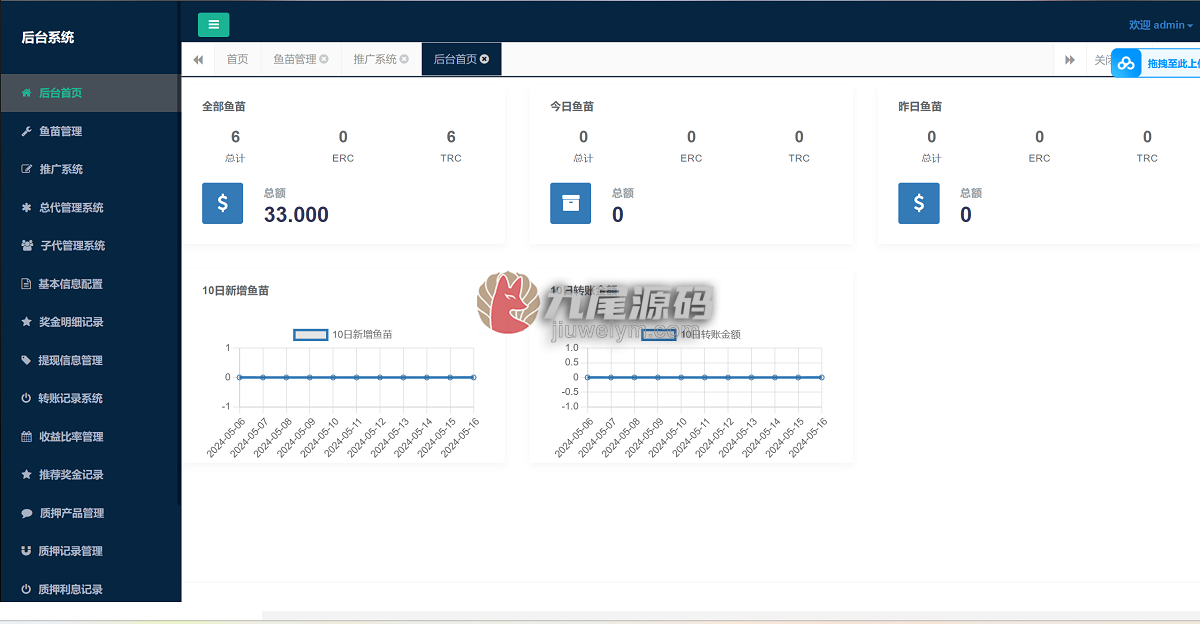Click the cloud upload icon at top right
This screenshot has height=624, width=1200.
click(x=1127, y=63)
